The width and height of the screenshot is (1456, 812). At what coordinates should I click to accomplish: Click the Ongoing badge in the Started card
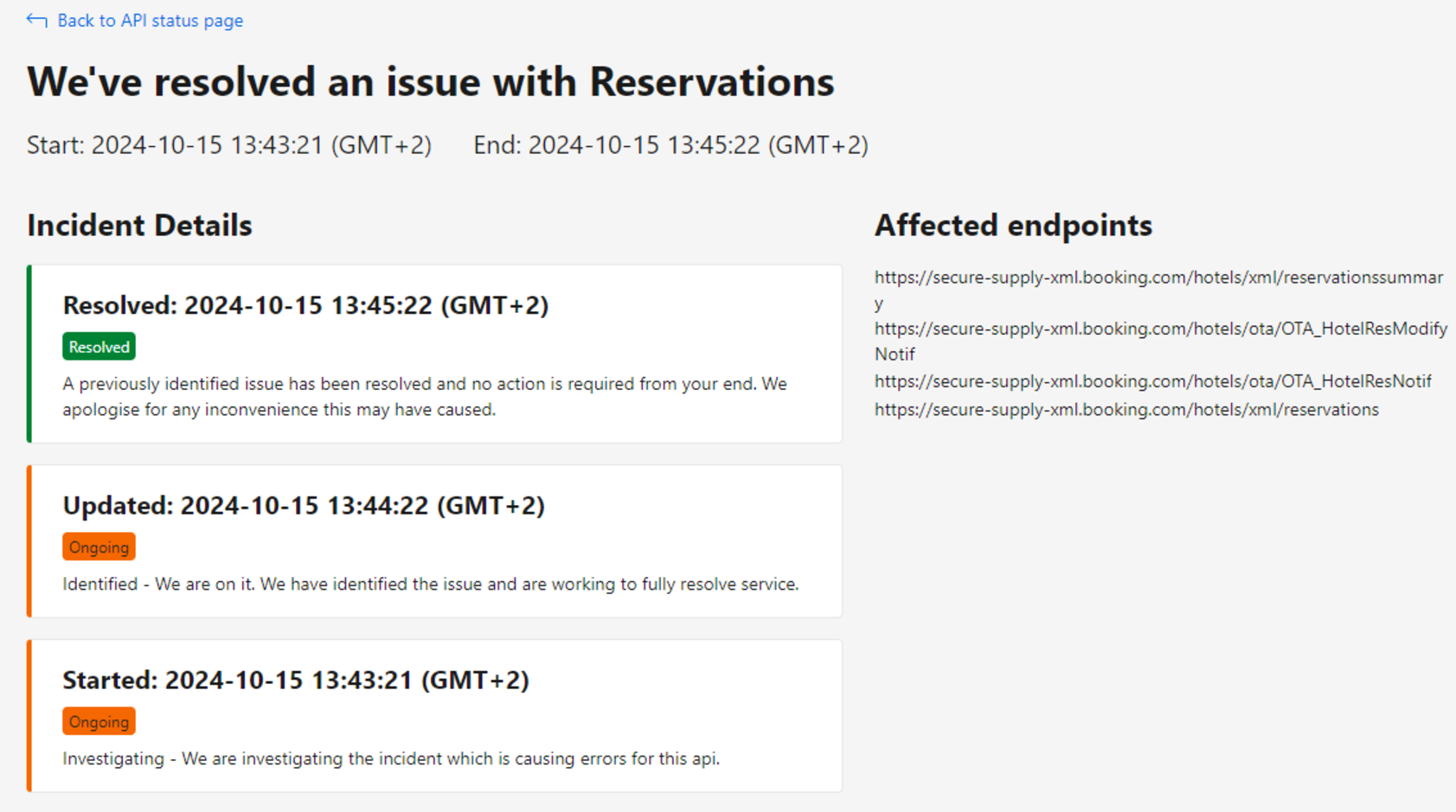99,722
